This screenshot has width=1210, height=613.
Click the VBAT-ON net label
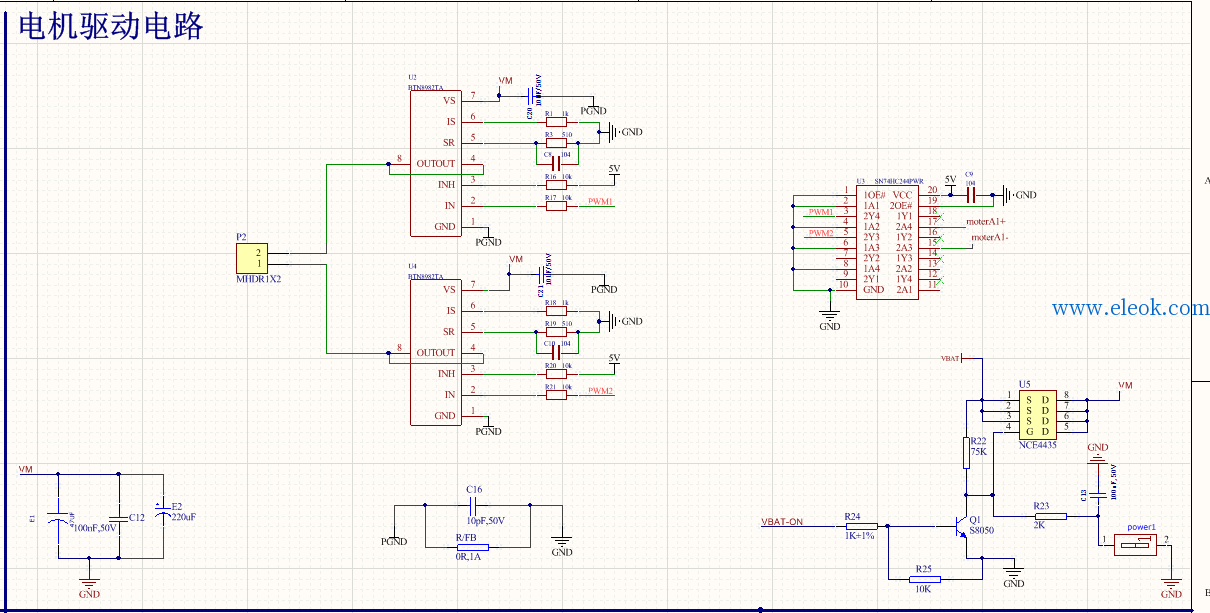(782, 521)
